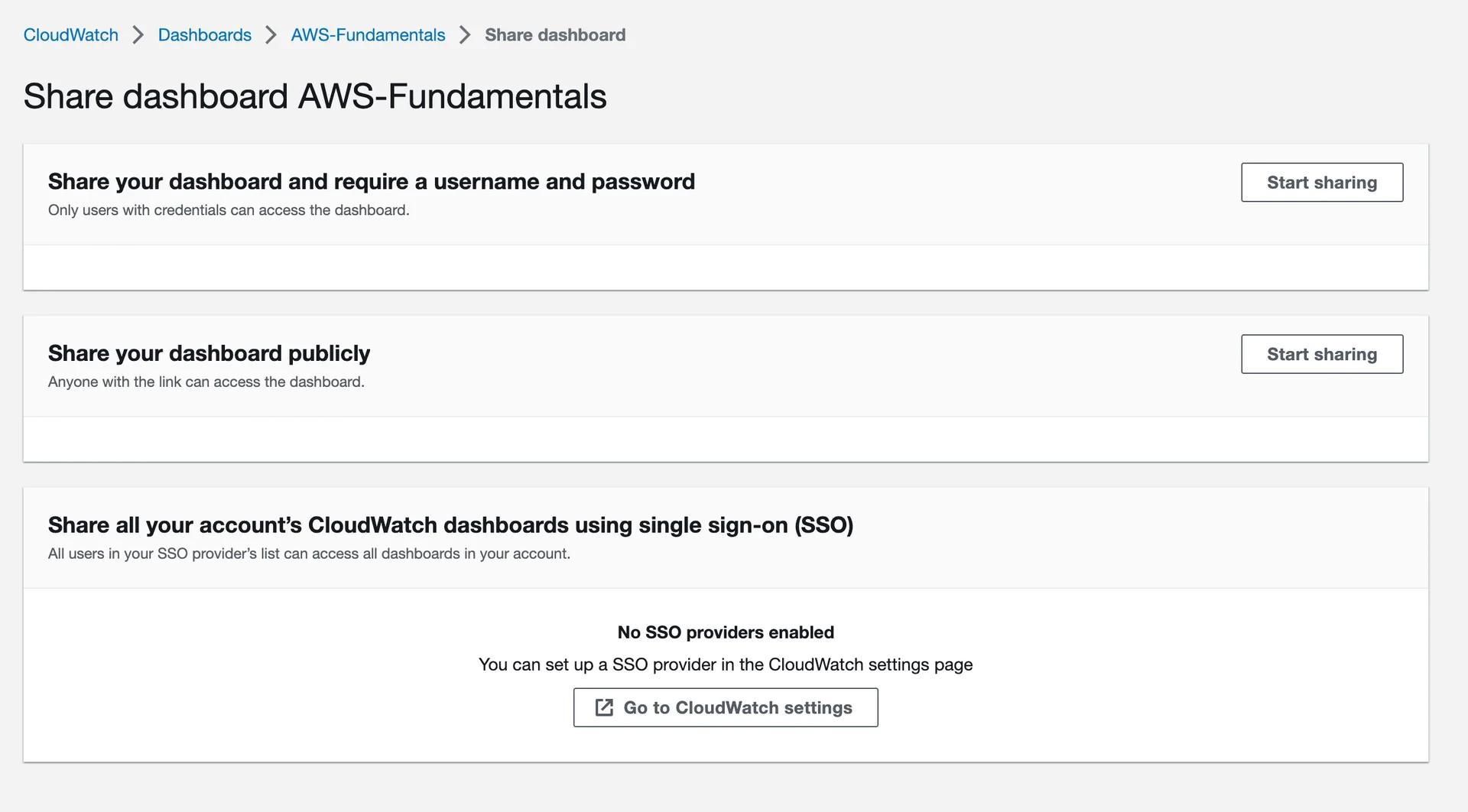Open the Dashboards breadcrumb link
This screenshot has width=1468, height=812.
[x=204, y=34]
